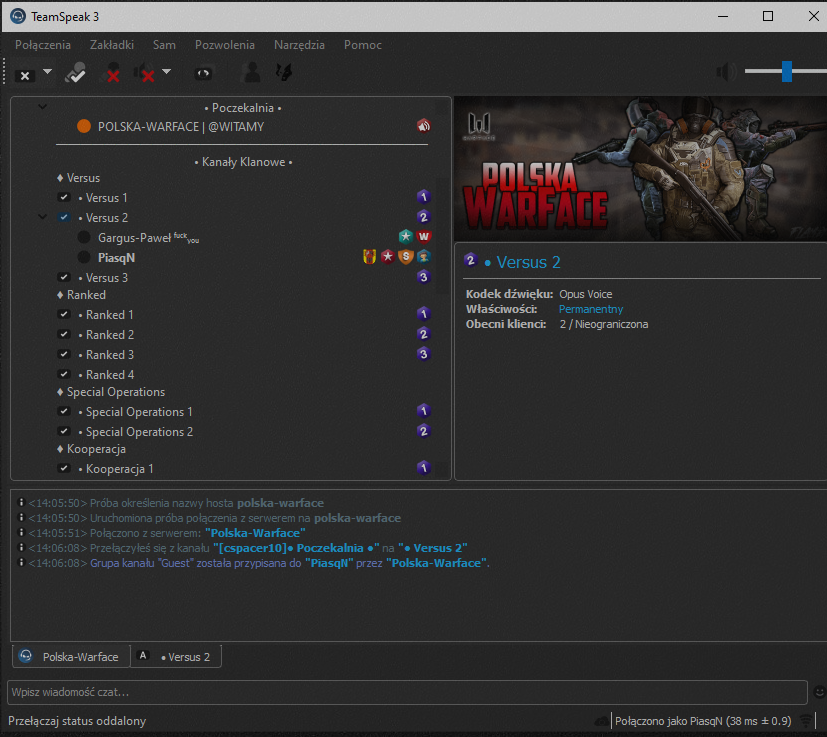Click the blue handle of the volume slider

coord(787,71)
